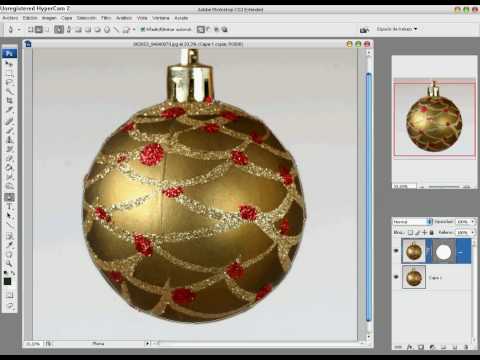Choose the Line shape in options bar
The width and height of the screenshot is (480, 360).
tap(116, 29)
